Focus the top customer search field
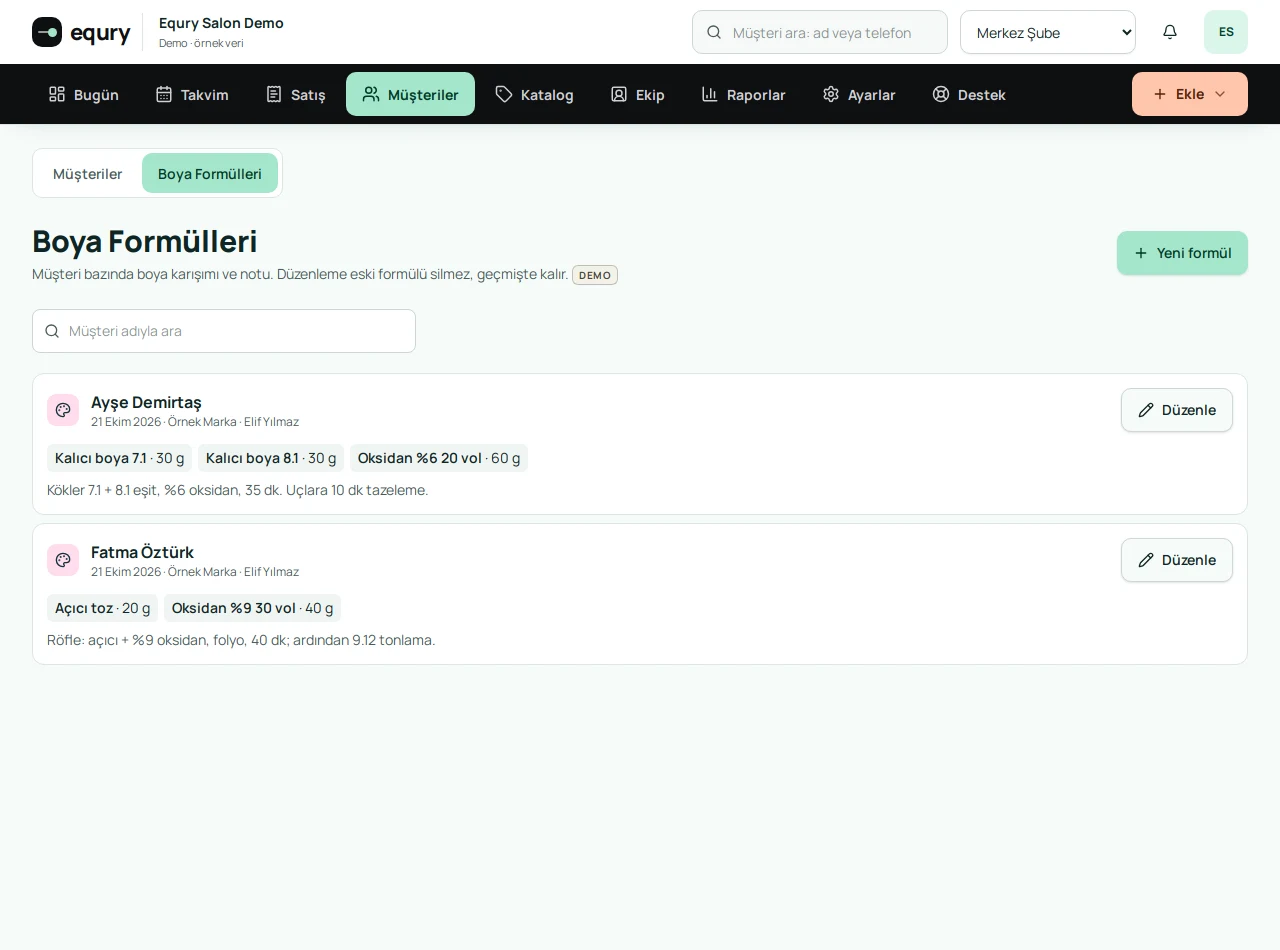The height and width of the screenshot is (950, 1280). [820, 32]
